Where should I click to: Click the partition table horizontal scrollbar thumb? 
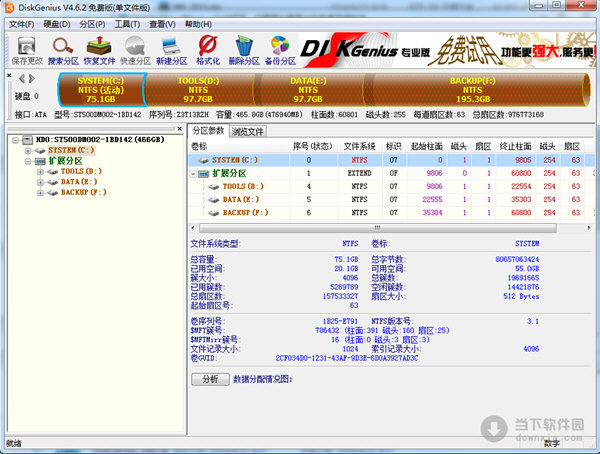coord(377,228)
